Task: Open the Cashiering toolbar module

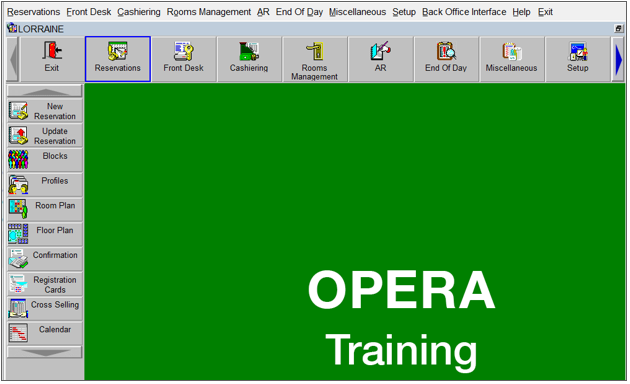Action: click(x=249, y=59)
